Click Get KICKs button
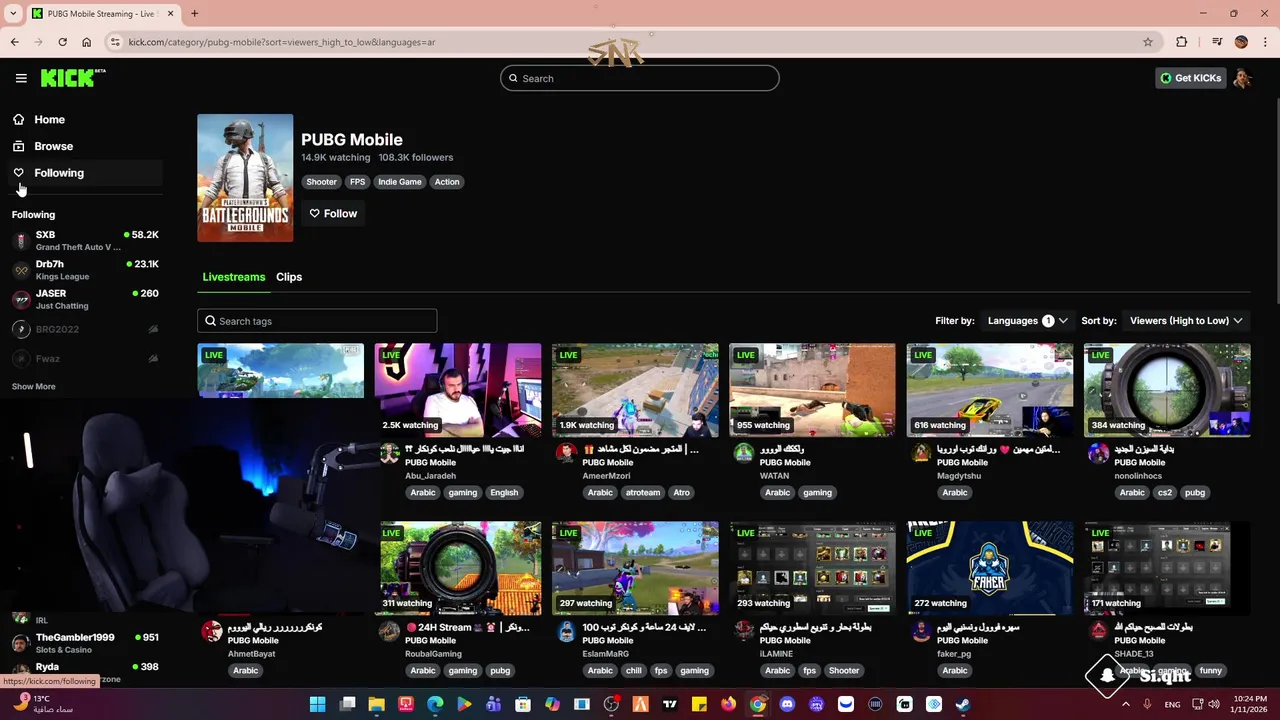 pos(1190,78)
